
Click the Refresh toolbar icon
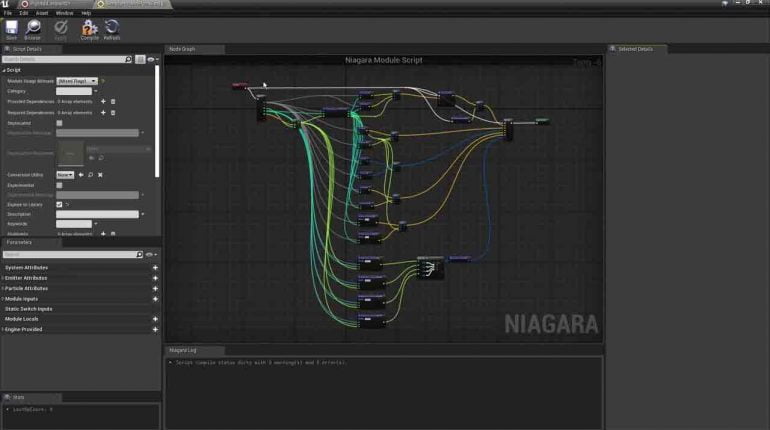pos(112,29)
